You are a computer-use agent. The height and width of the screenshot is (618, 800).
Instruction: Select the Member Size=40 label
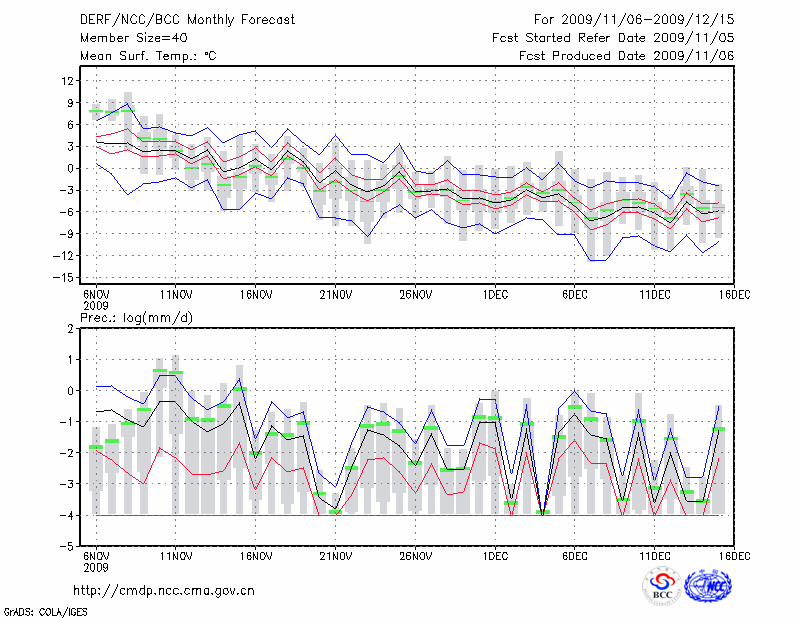(126, 38)
